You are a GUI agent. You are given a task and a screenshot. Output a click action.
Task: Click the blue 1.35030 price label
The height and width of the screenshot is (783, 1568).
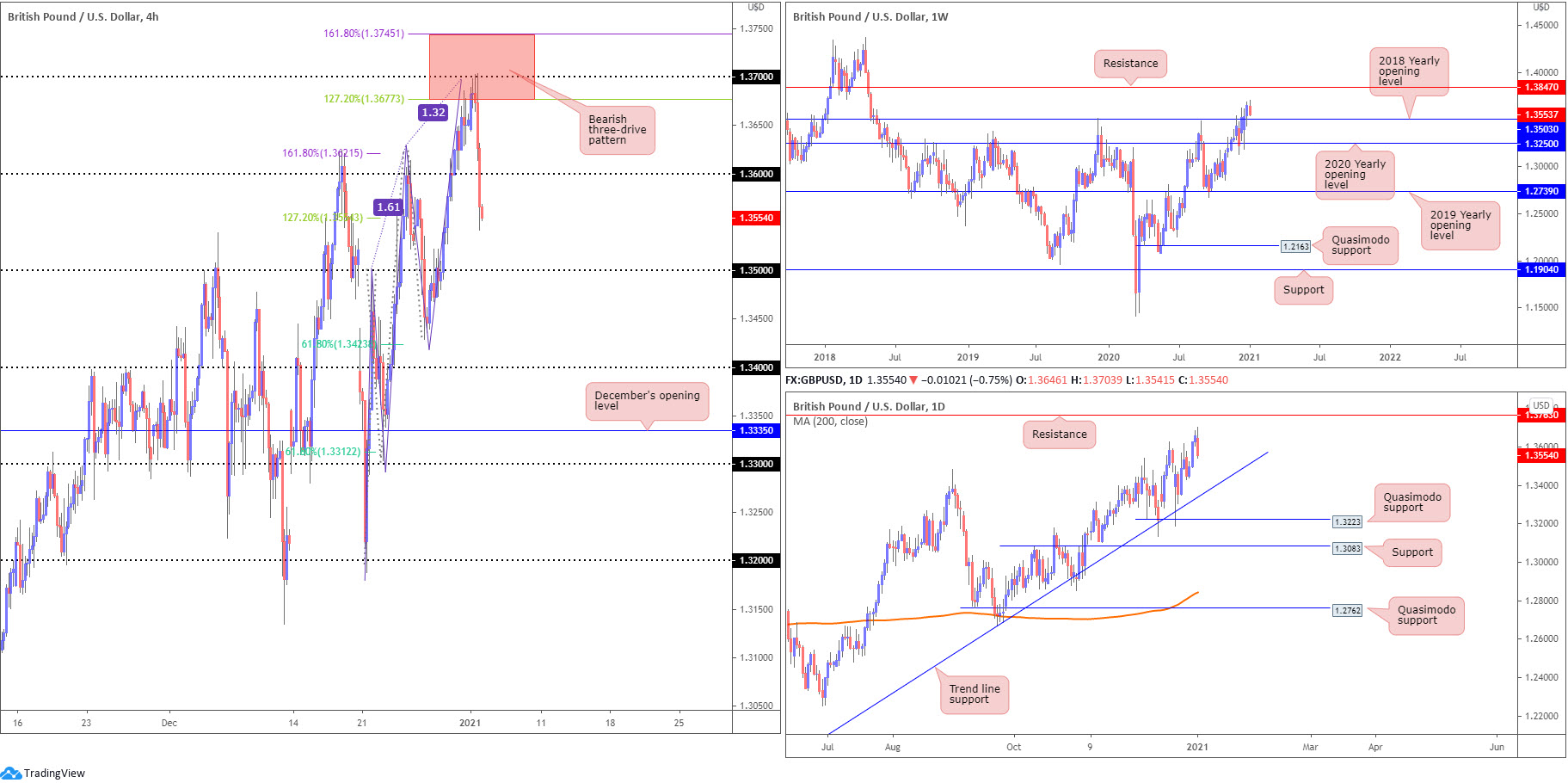coord(1541,129)
